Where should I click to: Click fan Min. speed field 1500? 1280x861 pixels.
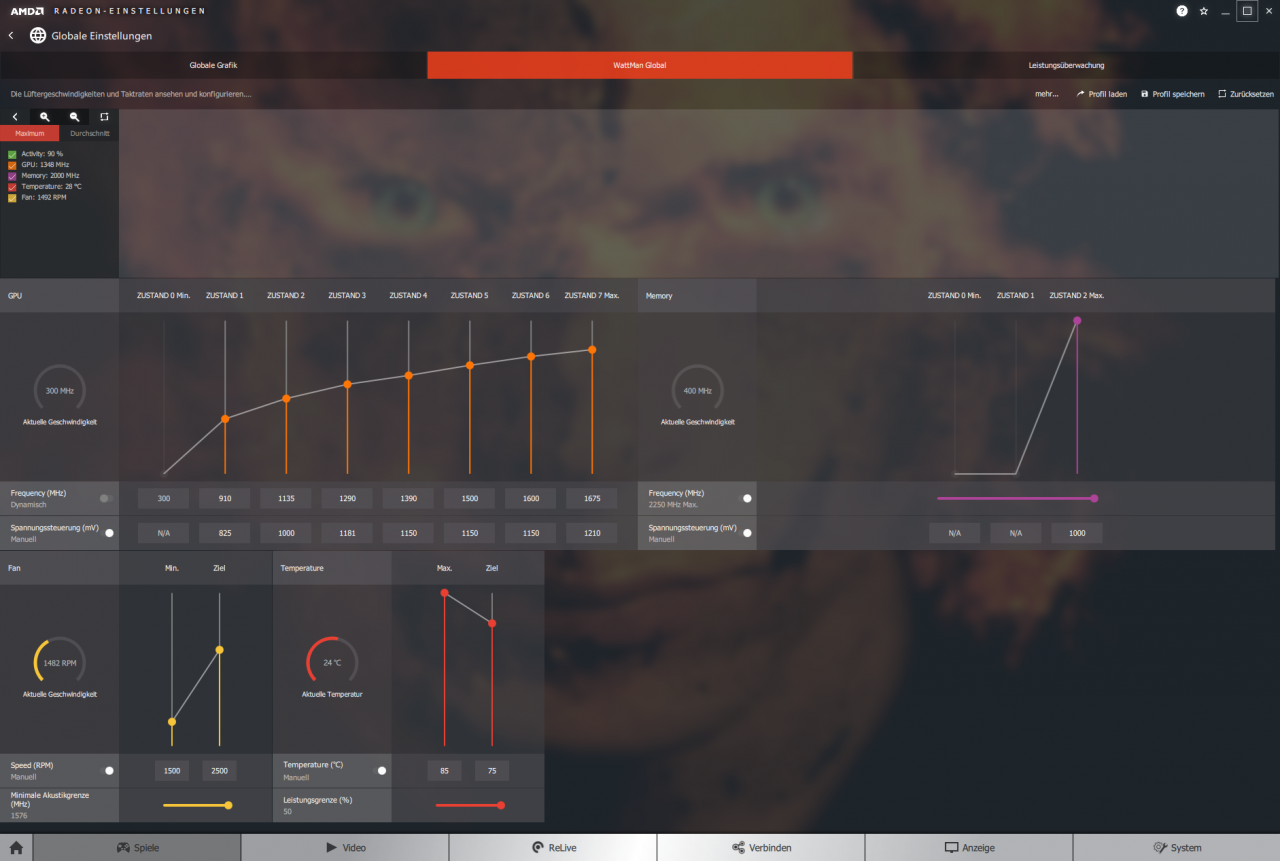coord(172,771)
